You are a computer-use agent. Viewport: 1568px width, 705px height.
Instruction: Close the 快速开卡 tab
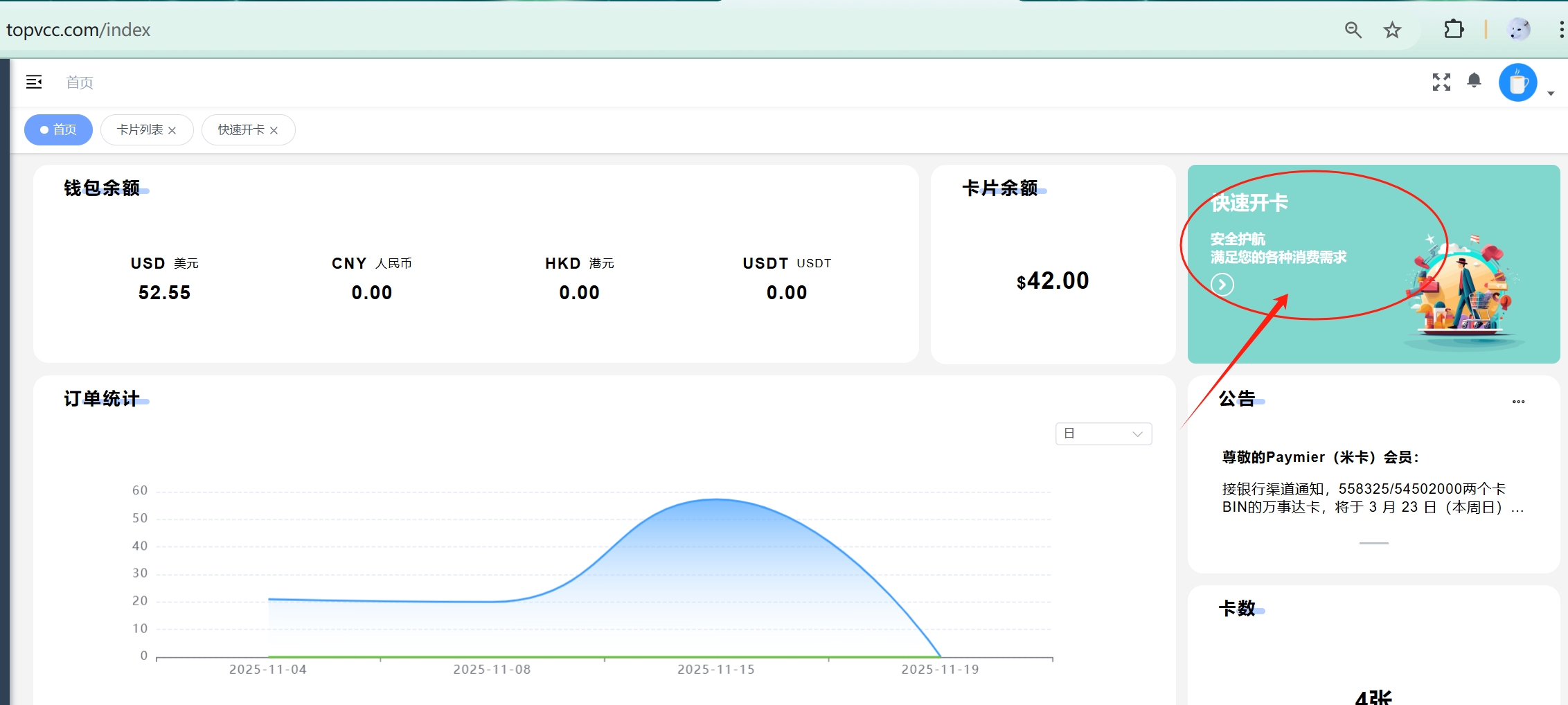pos(274,130)
